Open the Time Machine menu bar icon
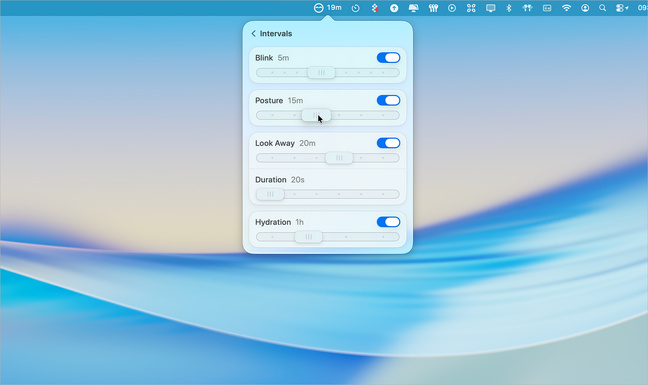 355,8
